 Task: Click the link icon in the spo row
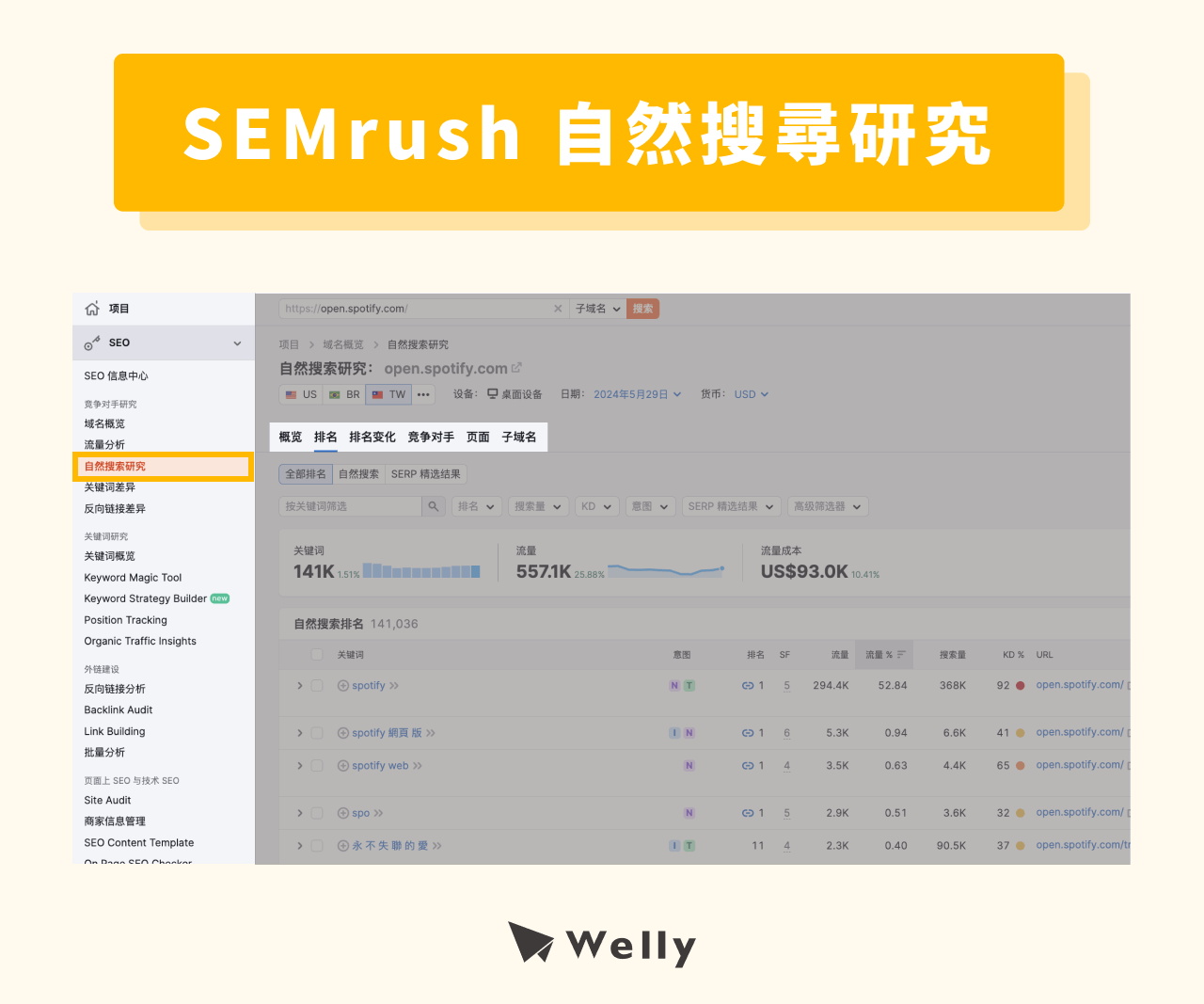[748, 813]
